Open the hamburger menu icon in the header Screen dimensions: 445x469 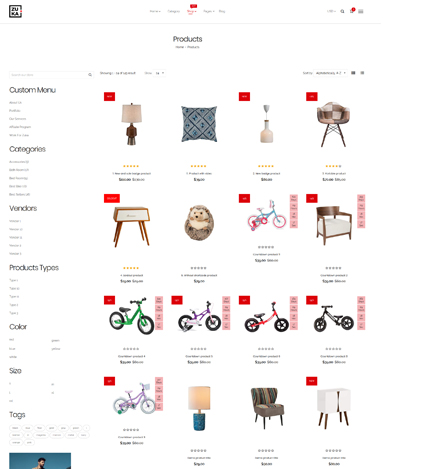pyautogui.click(x=361, y=11)
